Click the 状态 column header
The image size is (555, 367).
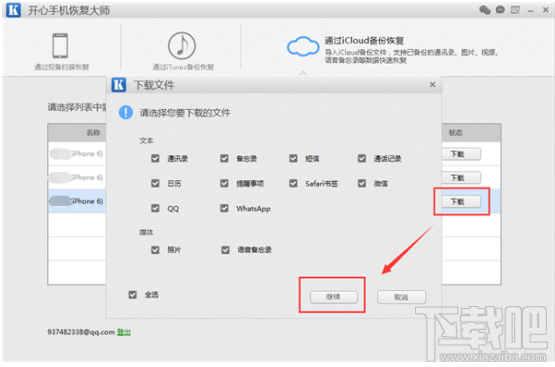point(456,133)
